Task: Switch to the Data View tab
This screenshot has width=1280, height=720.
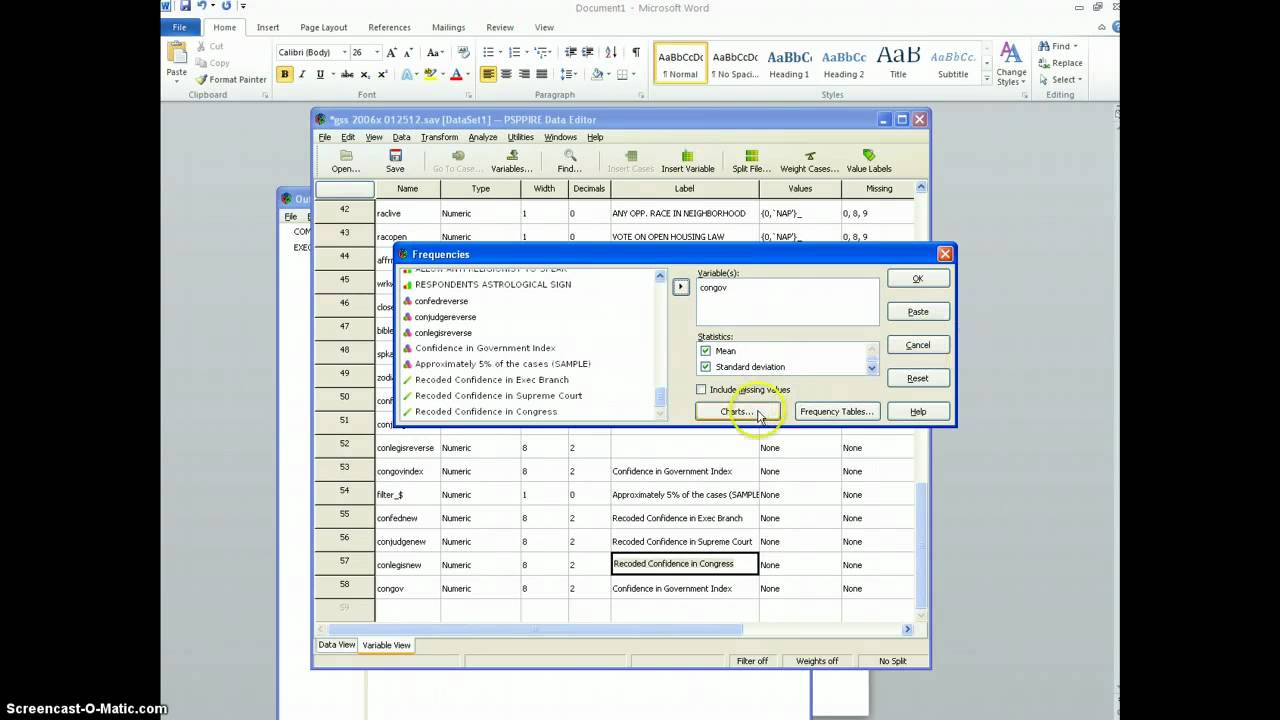Action: [x=337, y=645]
